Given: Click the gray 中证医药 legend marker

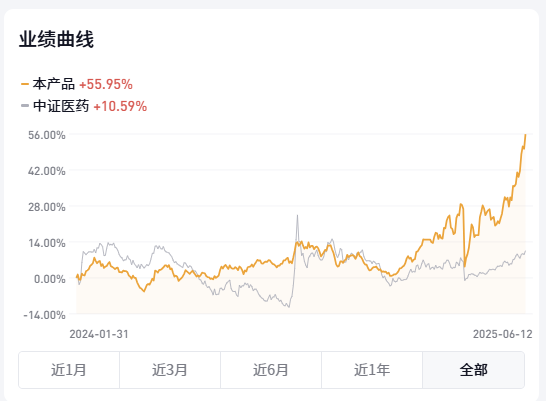Looking at the screenshot, I should click(x=25, y=106).
